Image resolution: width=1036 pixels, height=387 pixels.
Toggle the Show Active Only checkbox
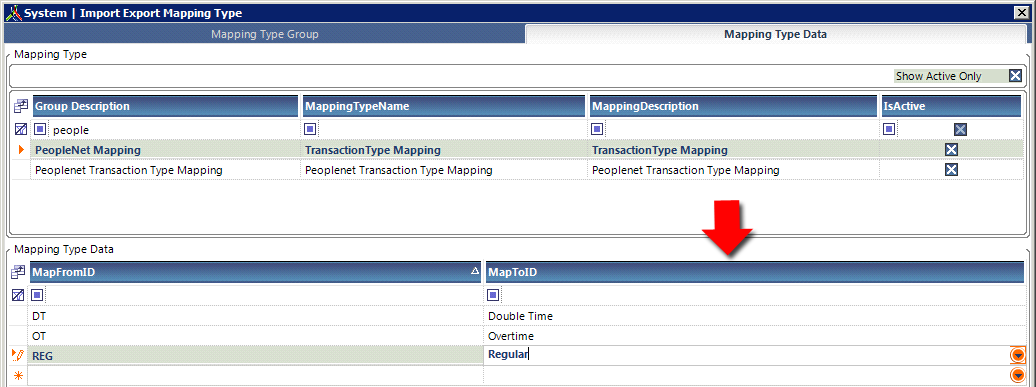1016,76
